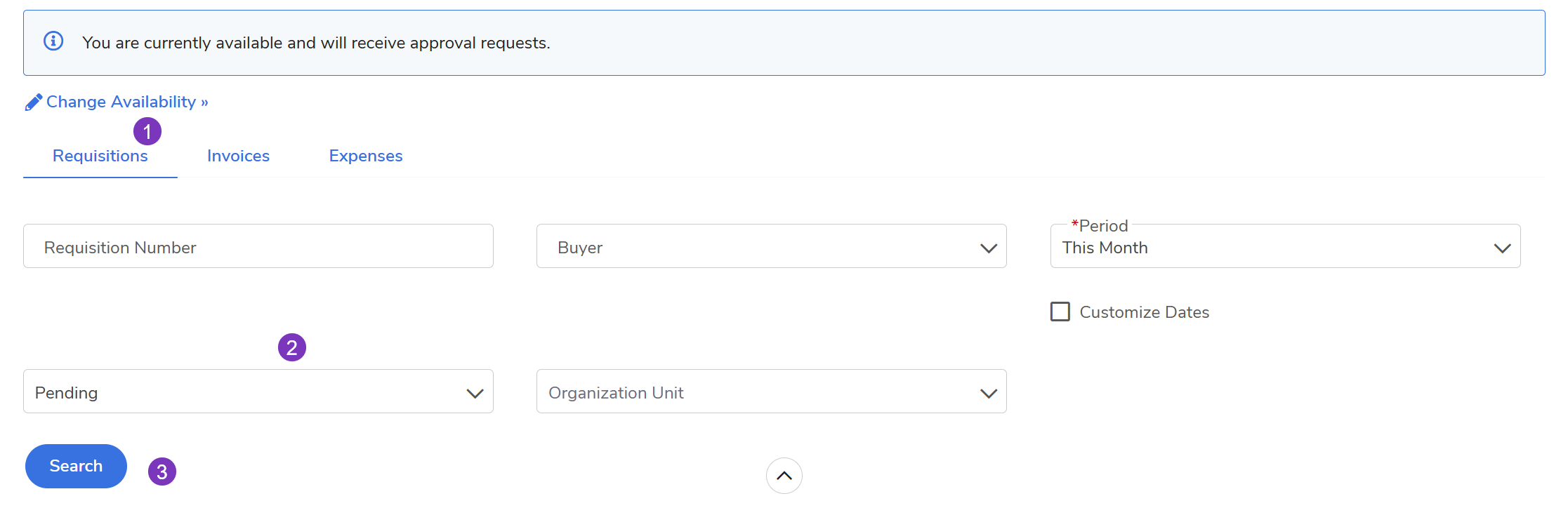This screenshot has height=515, width=1568.
Task: Click the purple number 1 marker
Action: coord(147,131)
